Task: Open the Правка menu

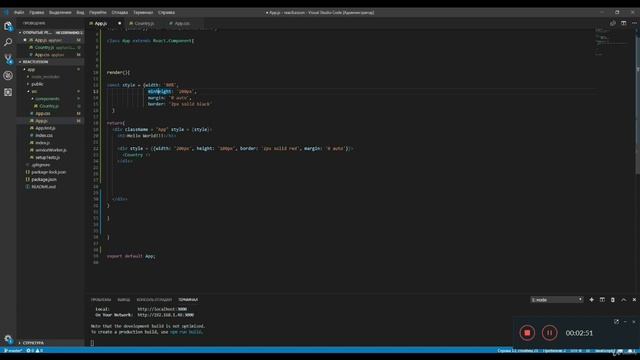Action: tap(36, 13)
